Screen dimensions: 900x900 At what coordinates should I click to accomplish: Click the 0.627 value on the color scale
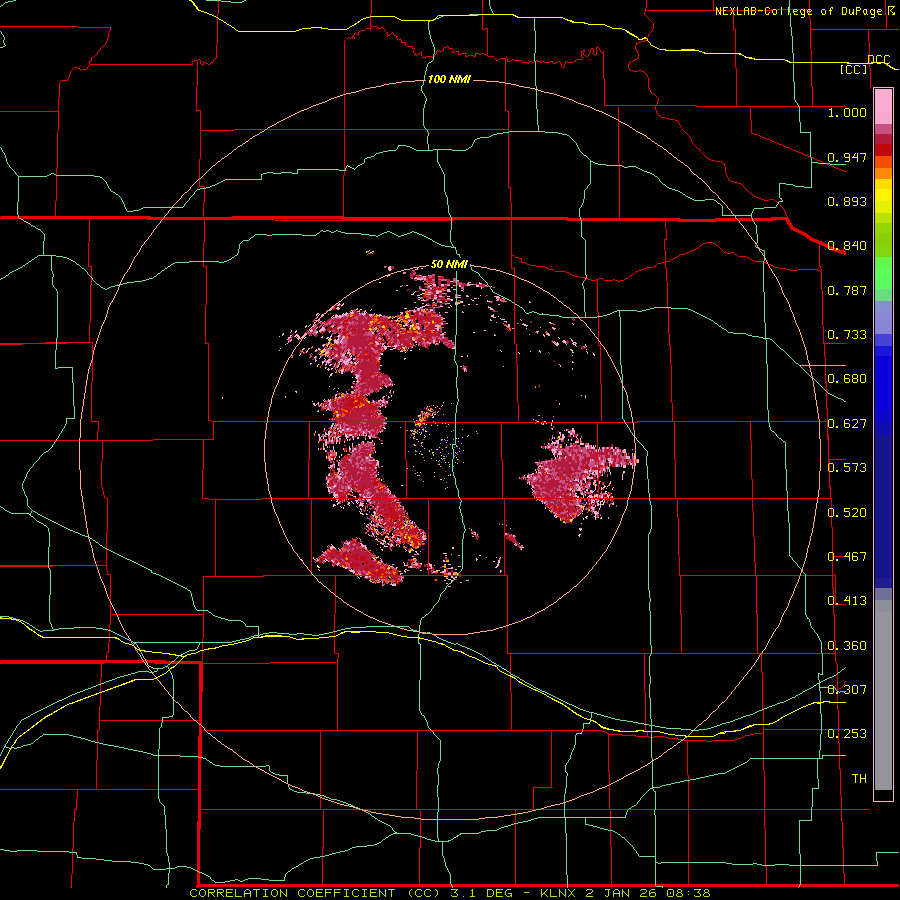coord(847,423)
